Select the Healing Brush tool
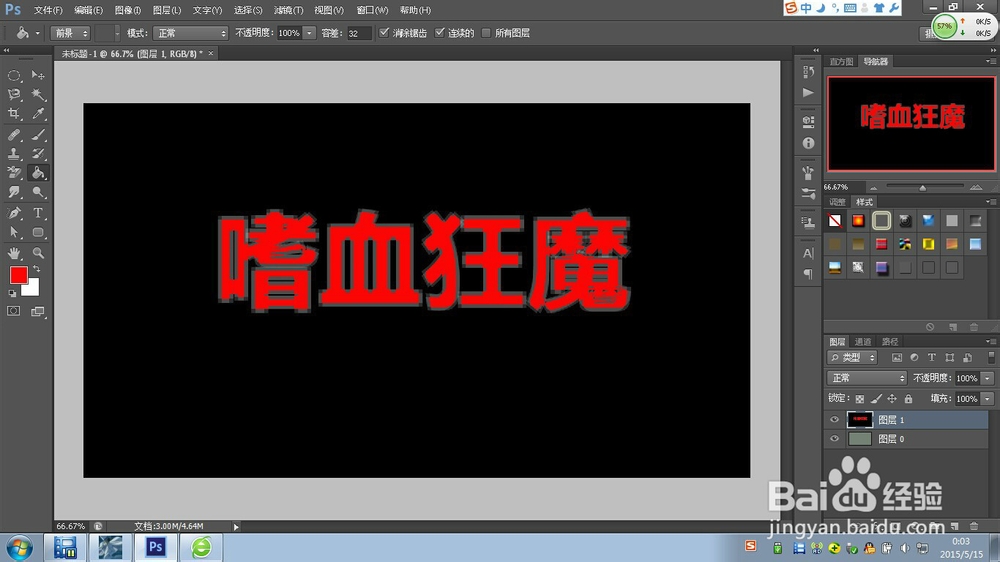Image resolution: width=1000 pixels, height=562 pixels. (x=14, y=135)
